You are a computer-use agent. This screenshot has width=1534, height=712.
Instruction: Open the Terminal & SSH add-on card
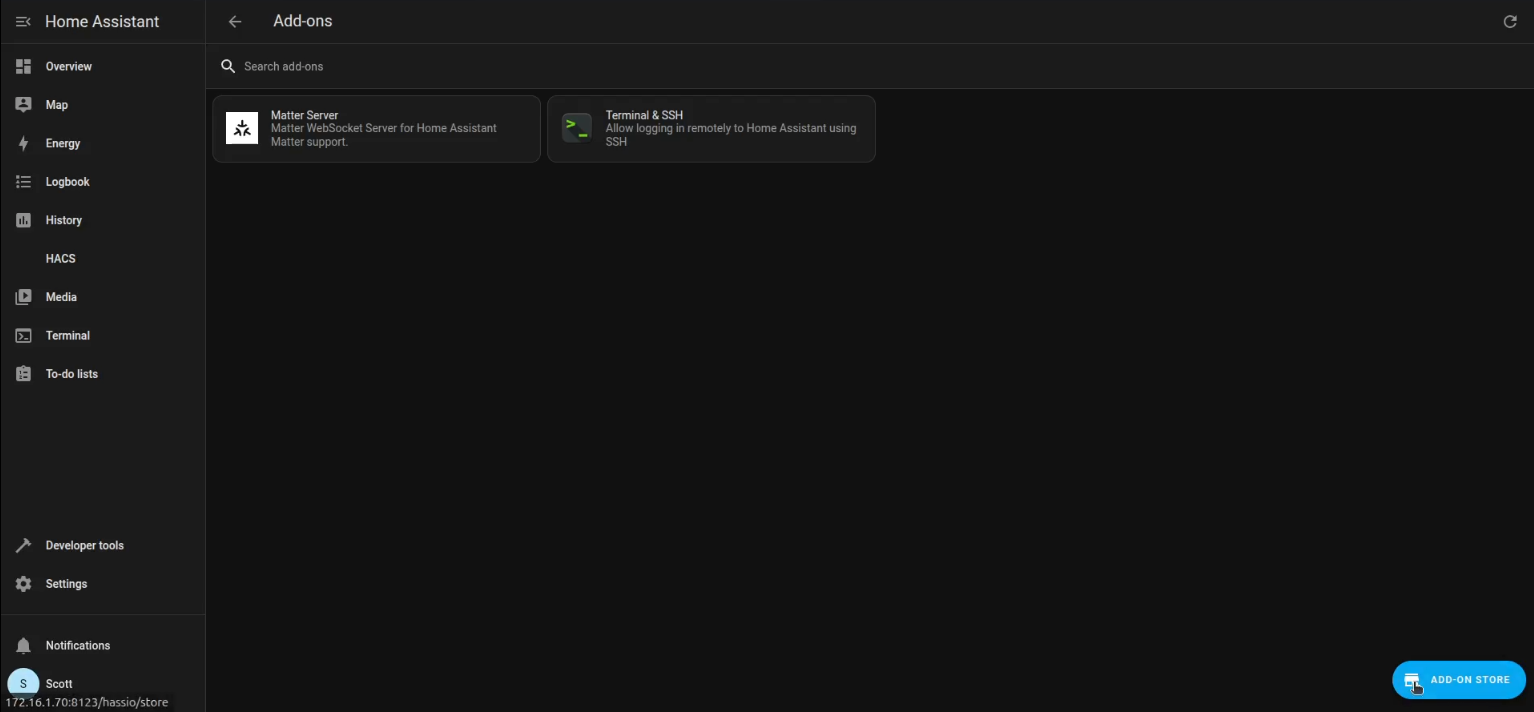pyautogui.click(x=711, y=129)
